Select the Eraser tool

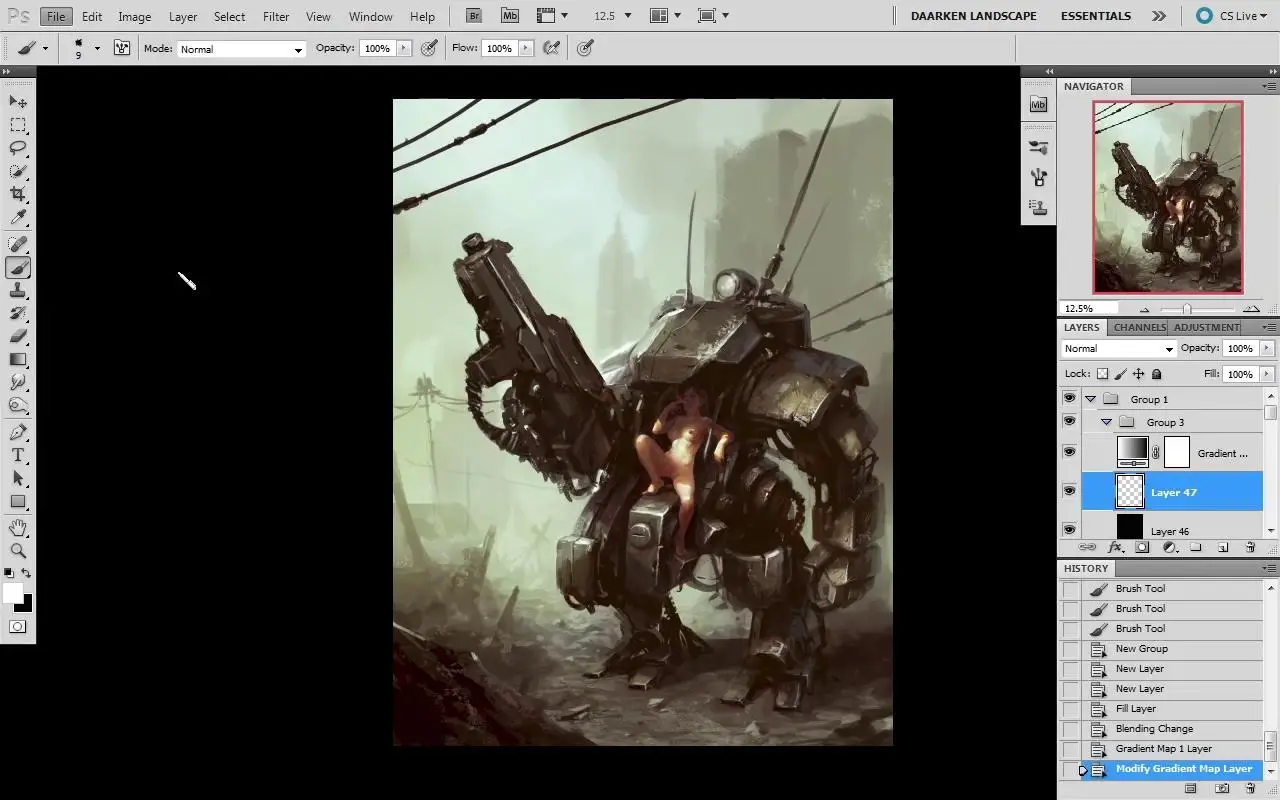[18, 336]
